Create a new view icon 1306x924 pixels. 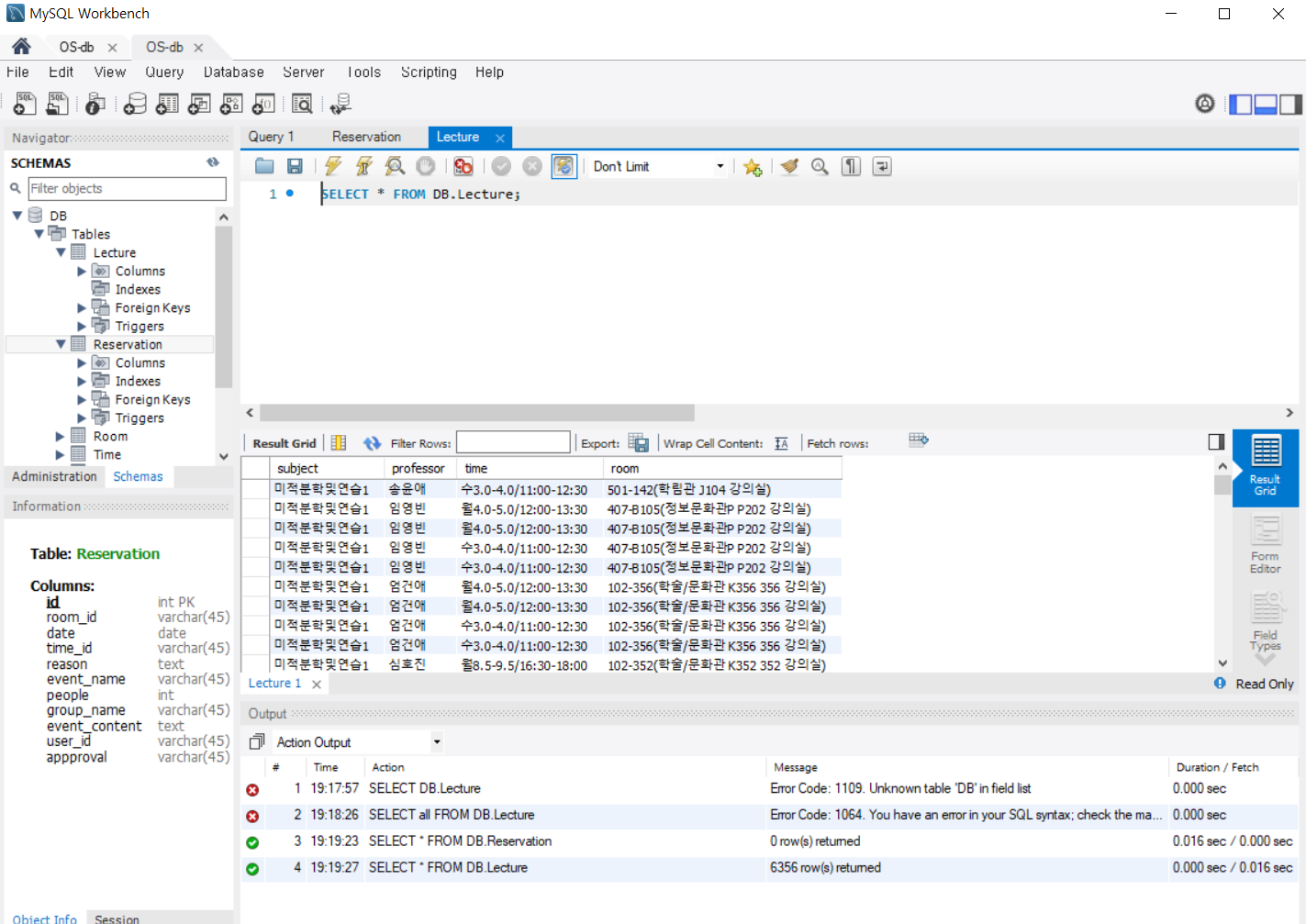[x=199, y=104]
